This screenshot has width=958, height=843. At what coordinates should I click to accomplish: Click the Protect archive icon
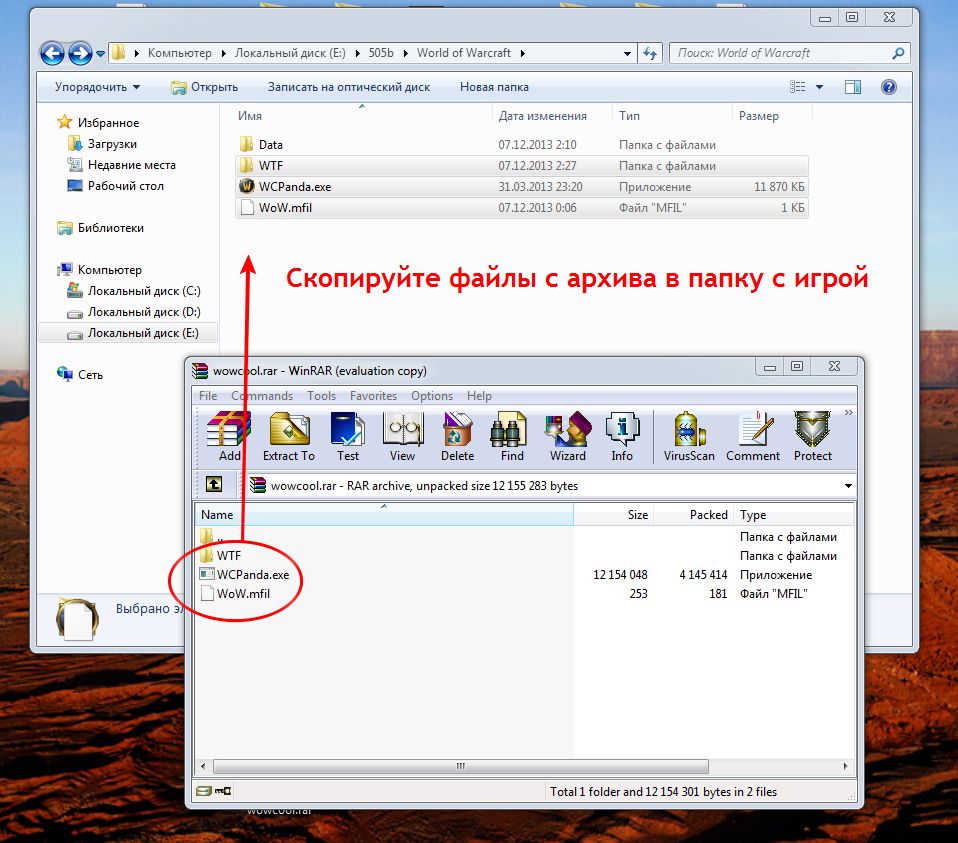tap(813, 436)
